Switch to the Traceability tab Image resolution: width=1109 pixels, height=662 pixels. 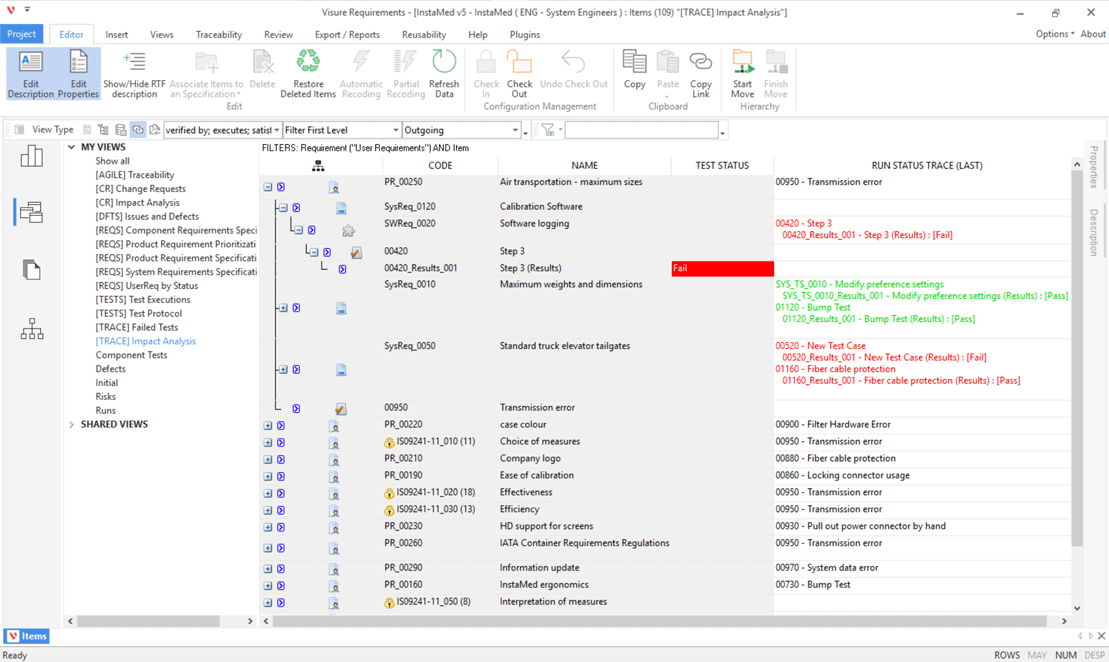point(219,35)
